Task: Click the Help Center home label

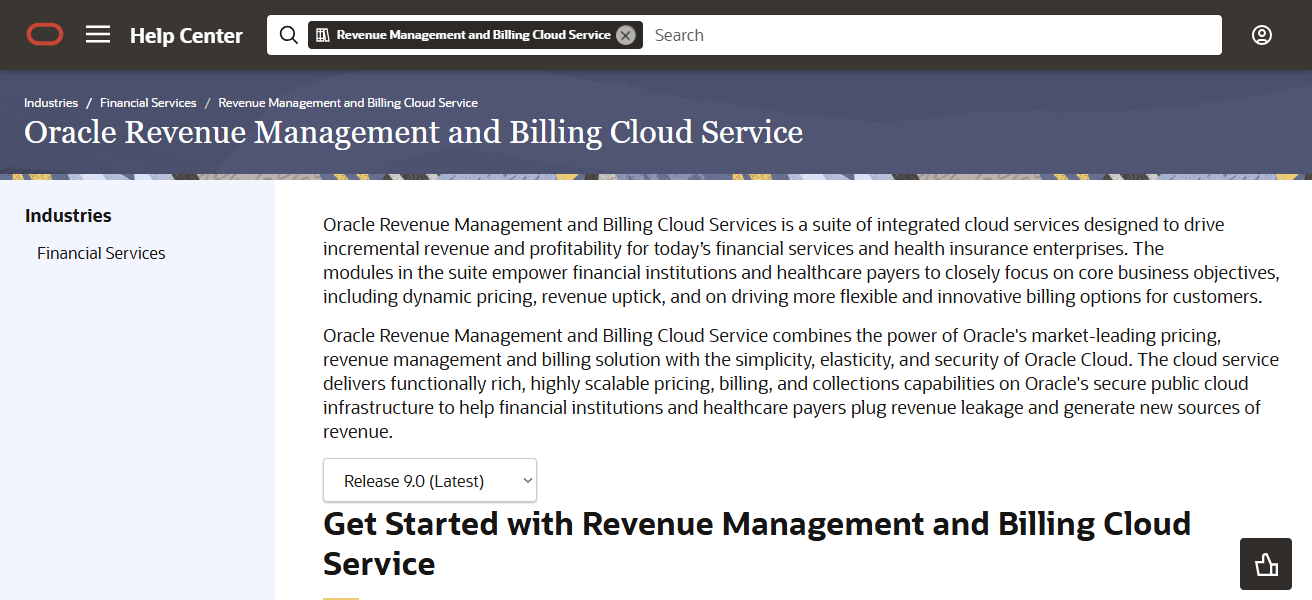Action: point(186,35)
